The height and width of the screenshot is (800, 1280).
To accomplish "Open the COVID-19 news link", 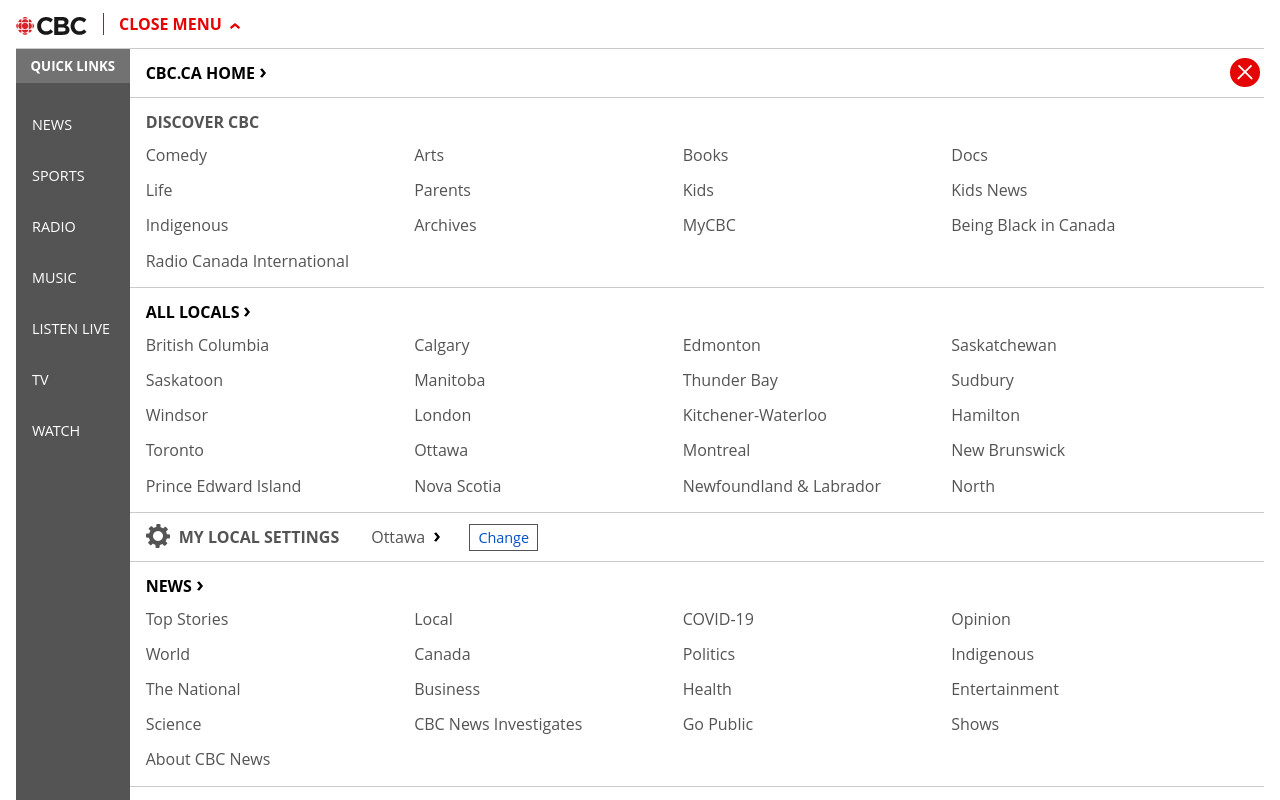I will 718,619.
